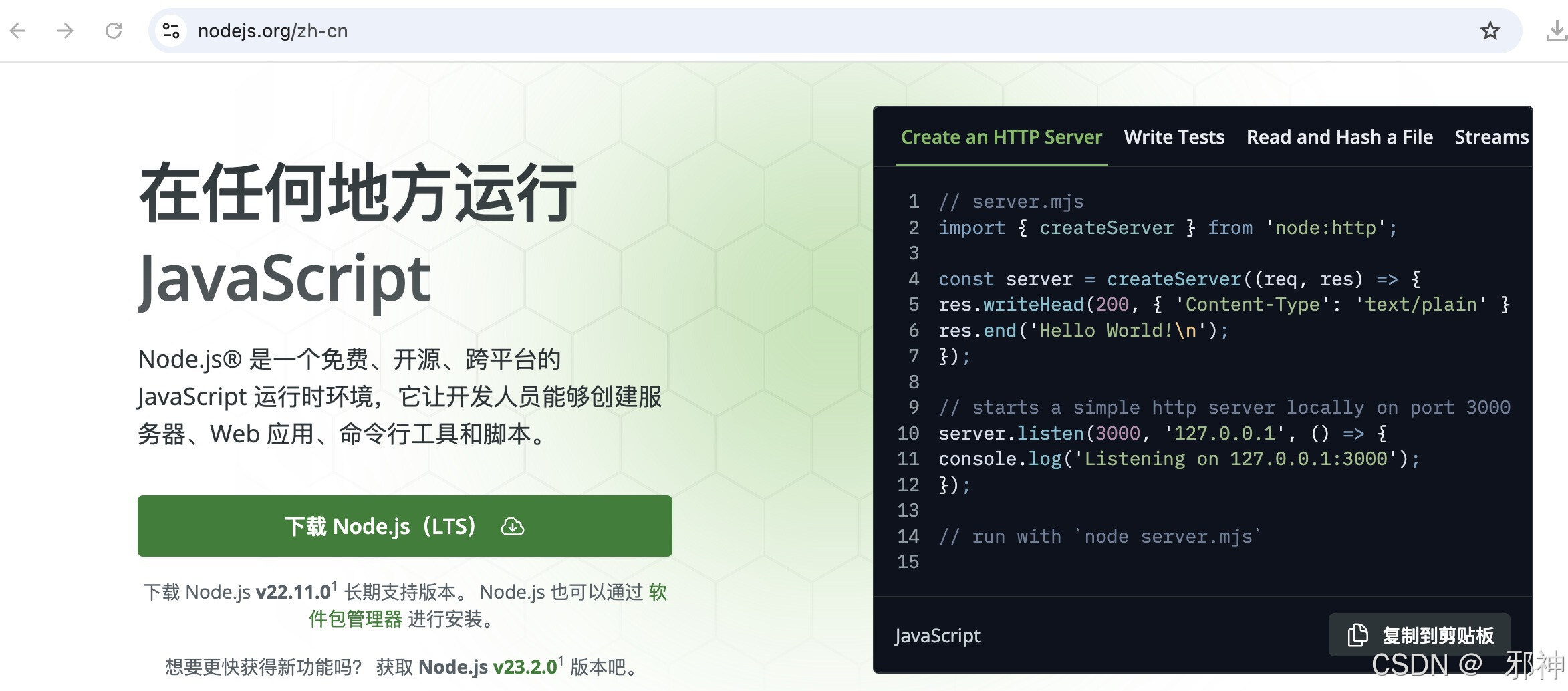Open site information icon in address bar
This screenshot has height=691, width=1568.
tap(171, 31)
